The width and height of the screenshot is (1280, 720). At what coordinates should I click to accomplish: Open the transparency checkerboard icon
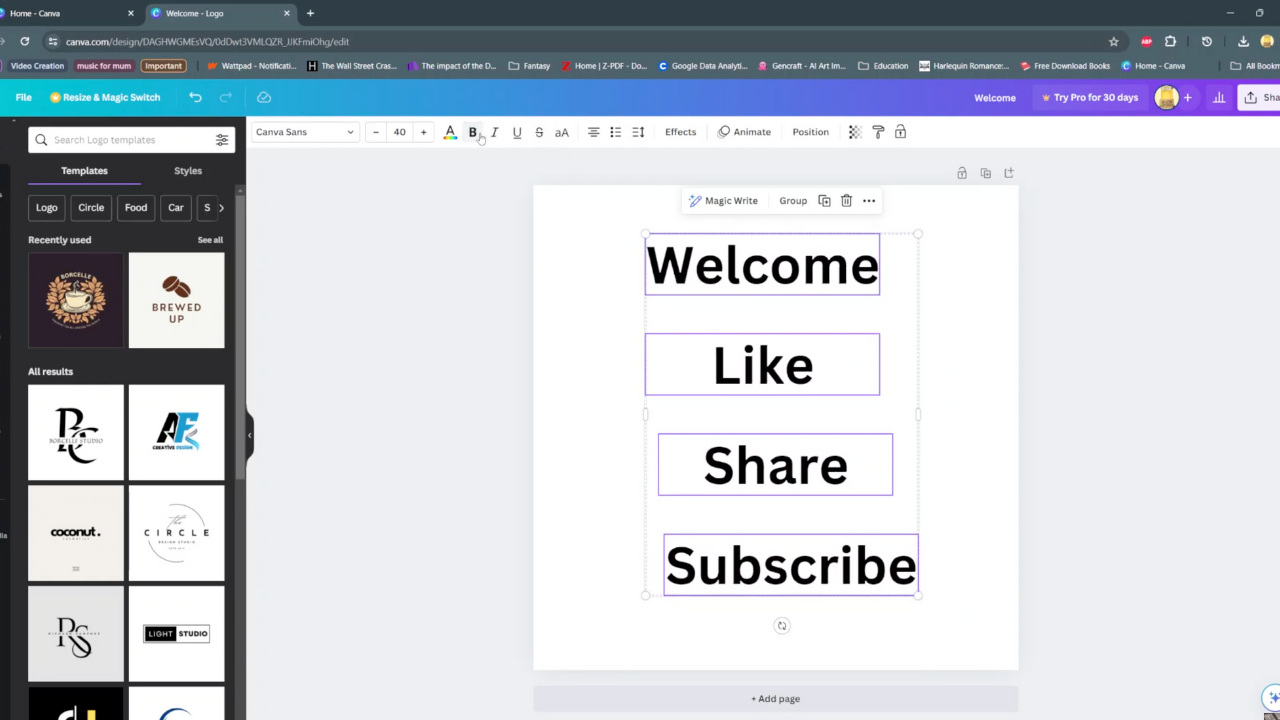click(x=855, y=132)
